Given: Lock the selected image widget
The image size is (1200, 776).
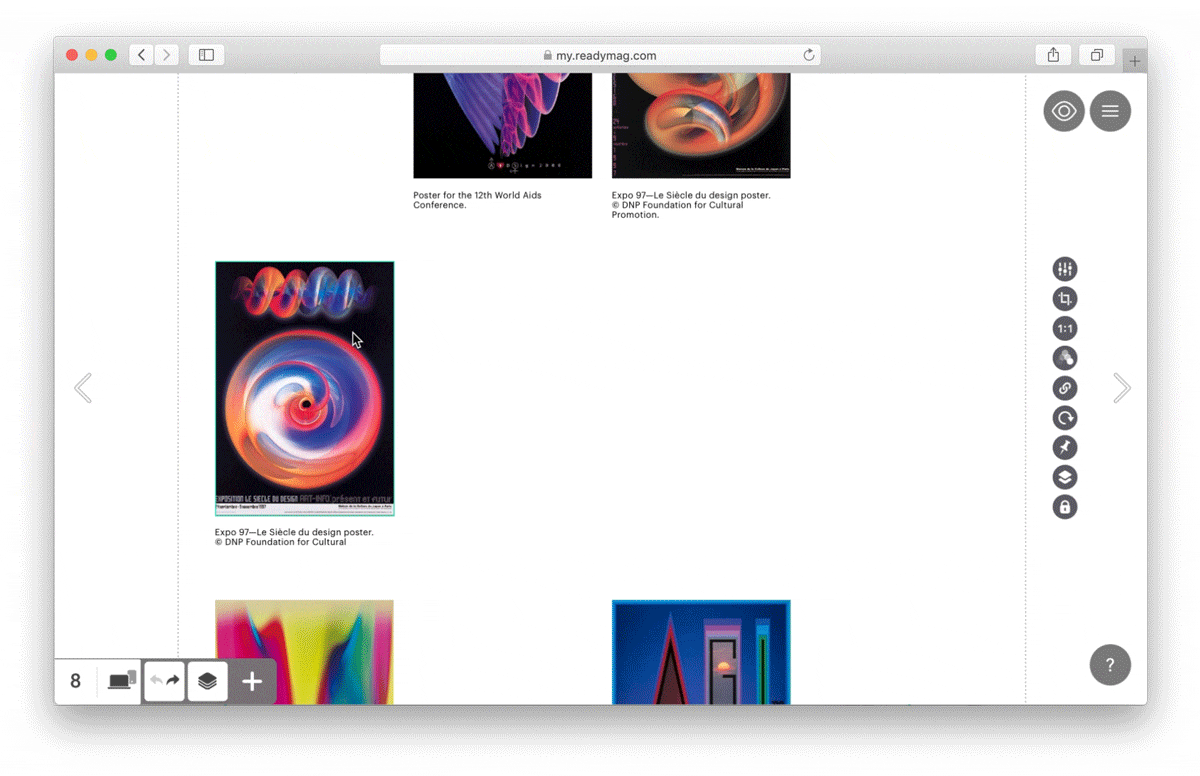Looking at the screenshot, I should coord(1064,507).
